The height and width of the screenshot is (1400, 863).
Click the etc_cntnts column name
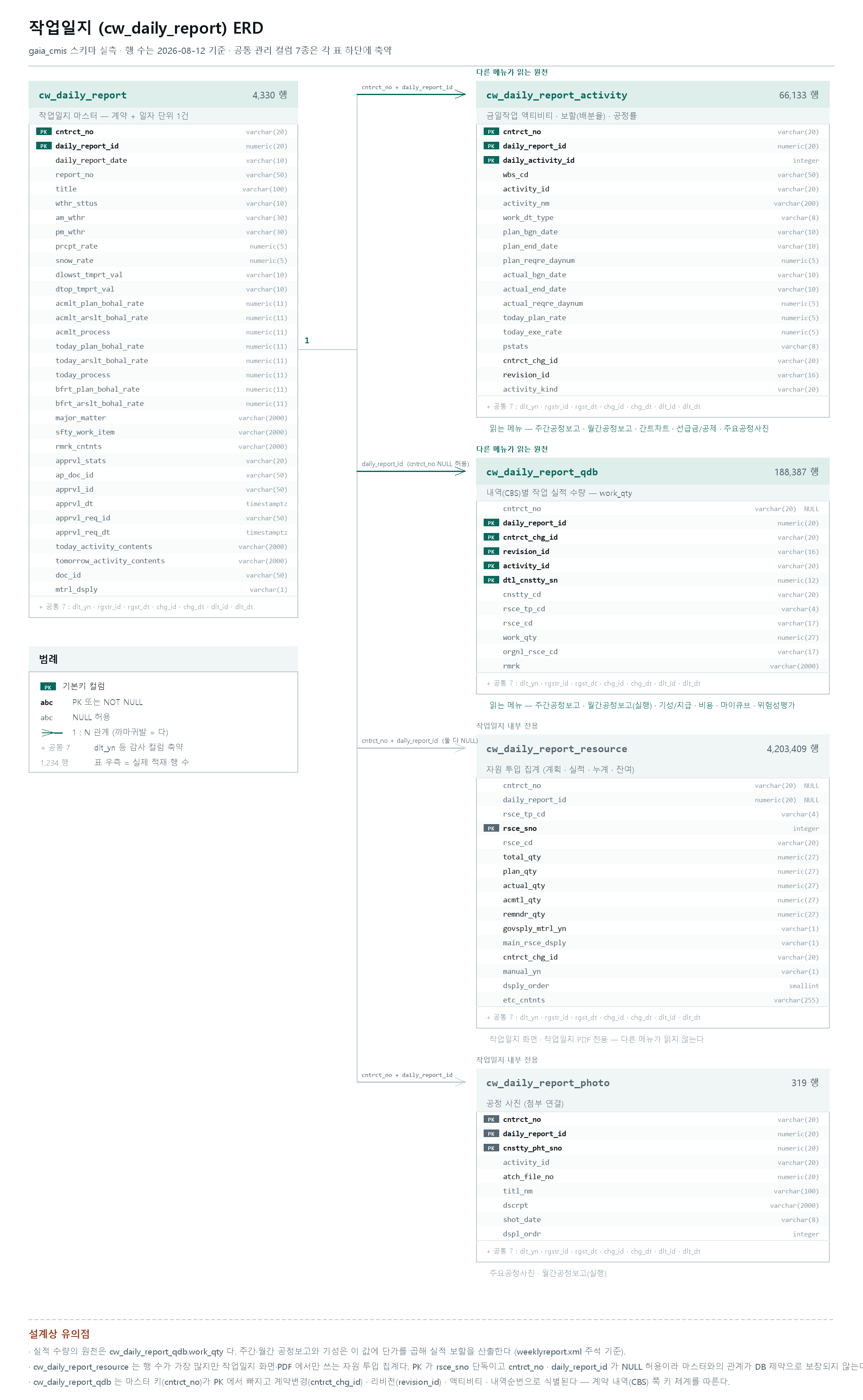524,1000
